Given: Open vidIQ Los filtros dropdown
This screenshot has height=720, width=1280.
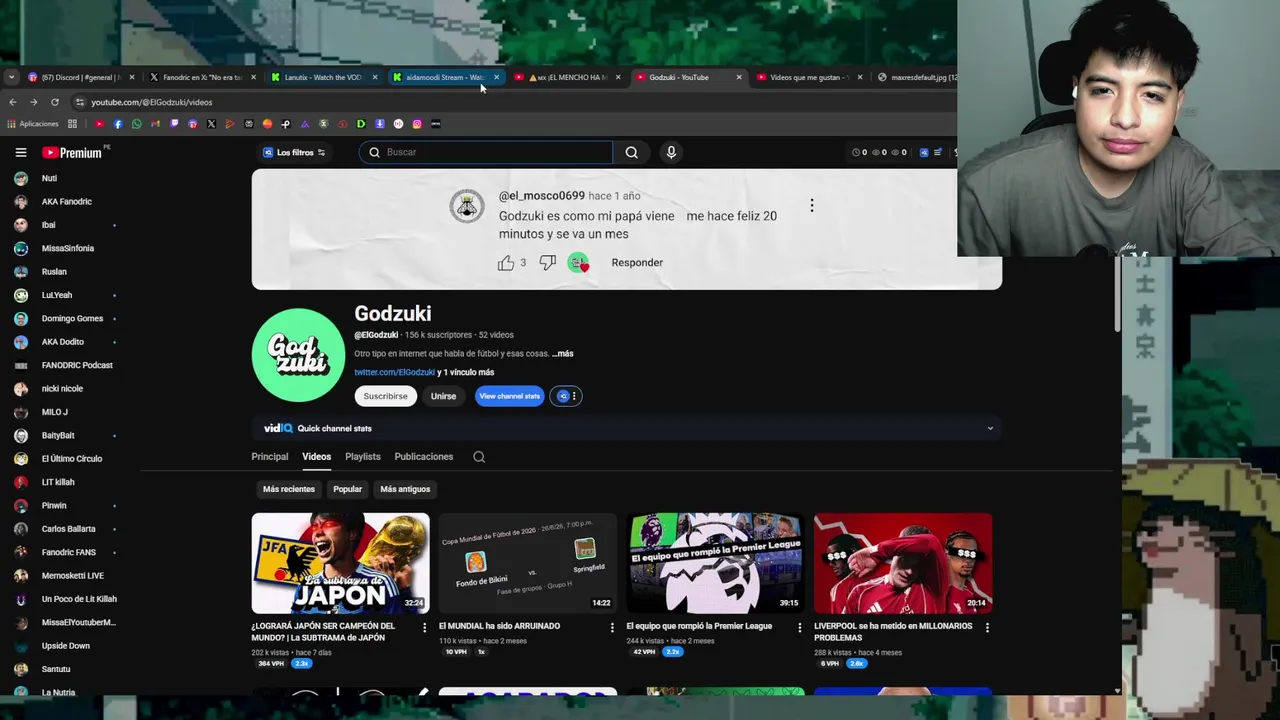Looking at the screenshot, I should 294,152.
